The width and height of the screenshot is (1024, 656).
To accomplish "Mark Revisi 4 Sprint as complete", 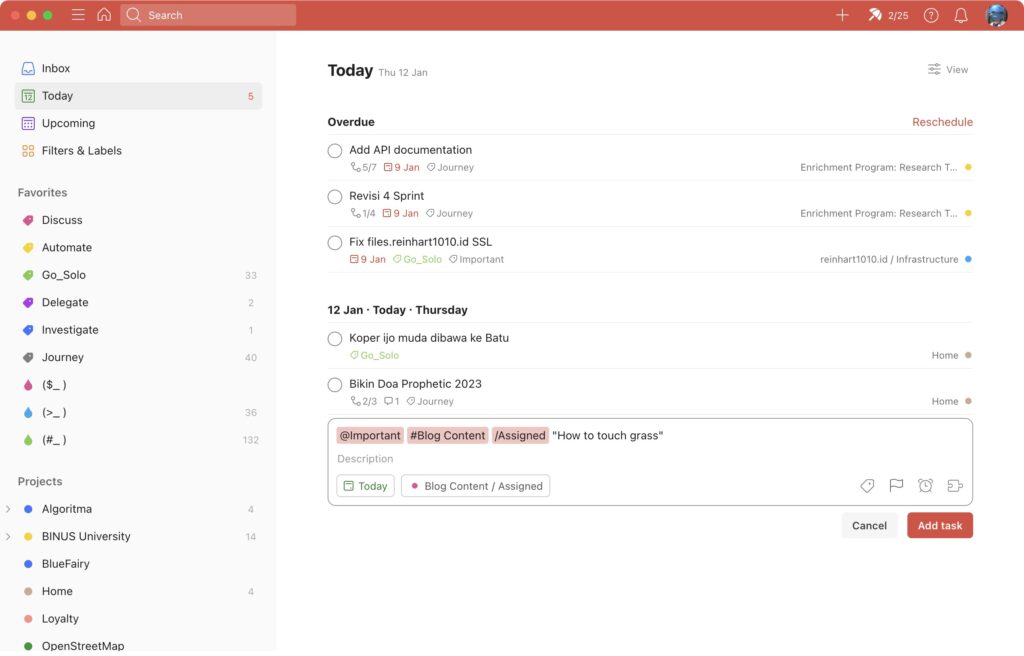I will pos(335,197).
